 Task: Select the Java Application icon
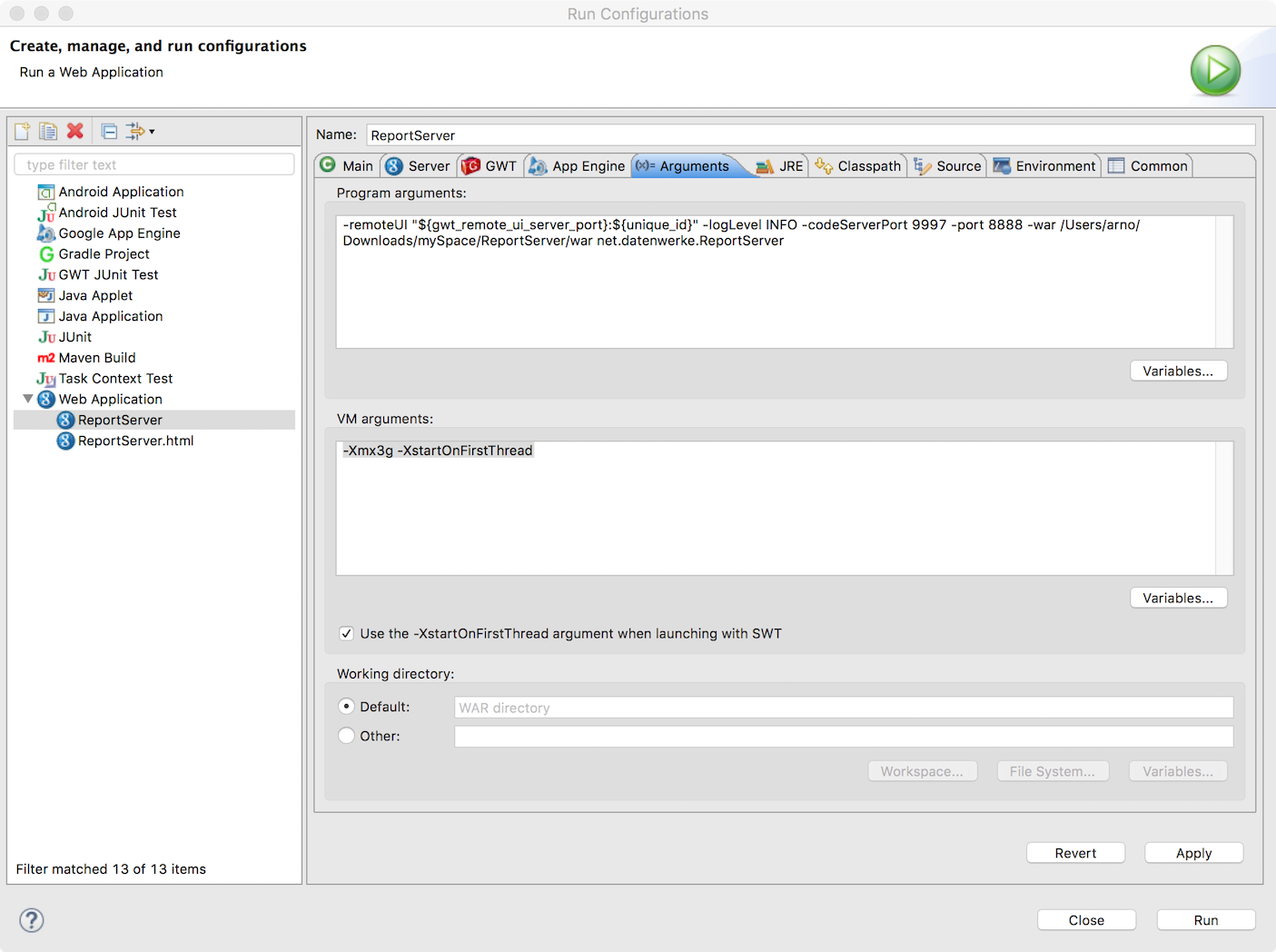coord(46,316)
